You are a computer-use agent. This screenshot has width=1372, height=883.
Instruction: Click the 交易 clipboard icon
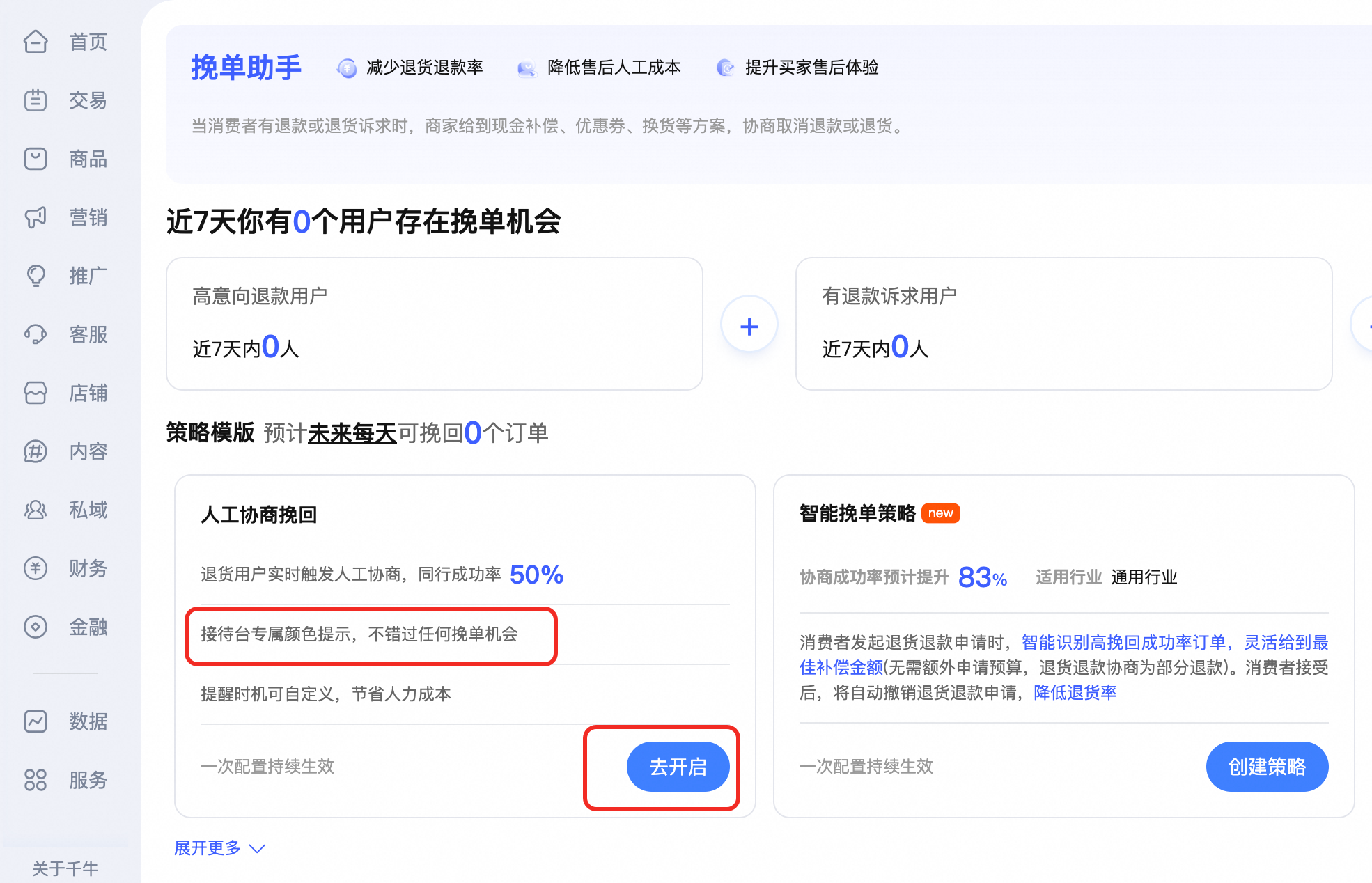tap(36, 100)
